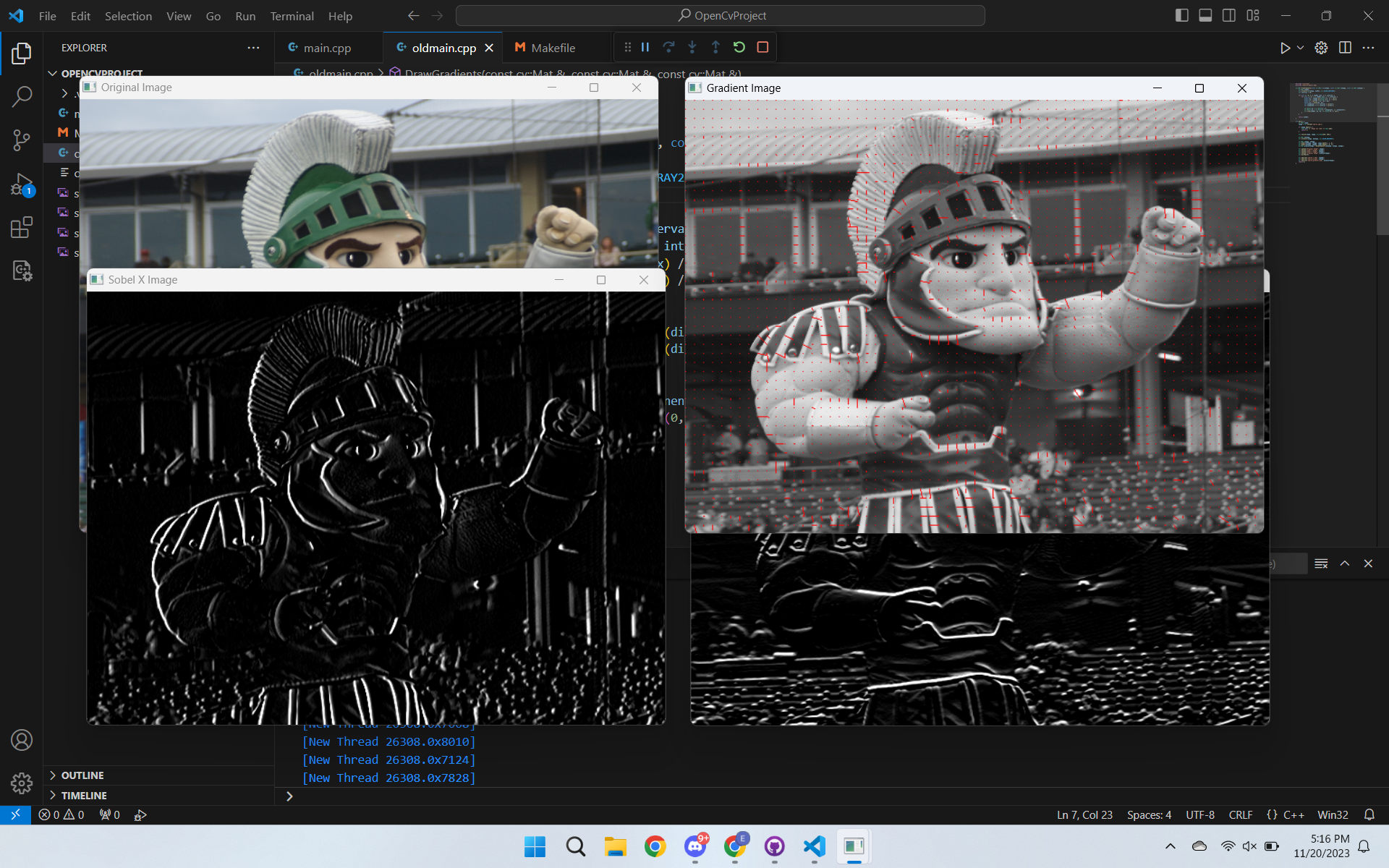The height and width of the screenshot is (868, 1389).
Task: Open the Terminal menu
Action: [292, 16]
